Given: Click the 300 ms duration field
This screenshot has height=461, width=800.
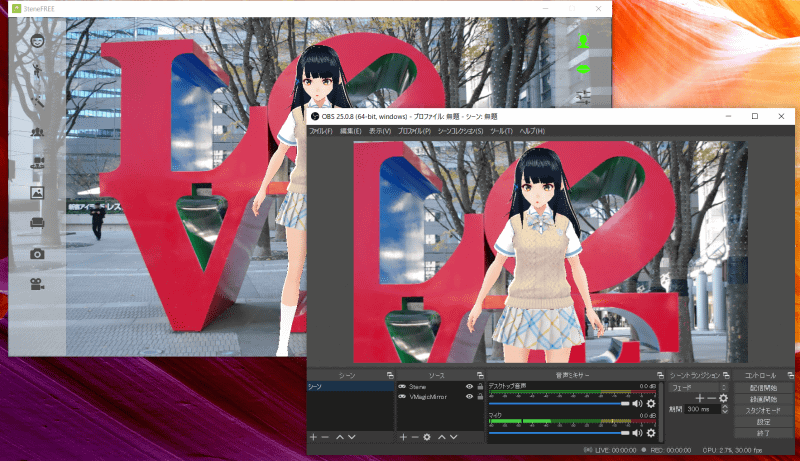Looking at the screenshot, I should [703, 409].
